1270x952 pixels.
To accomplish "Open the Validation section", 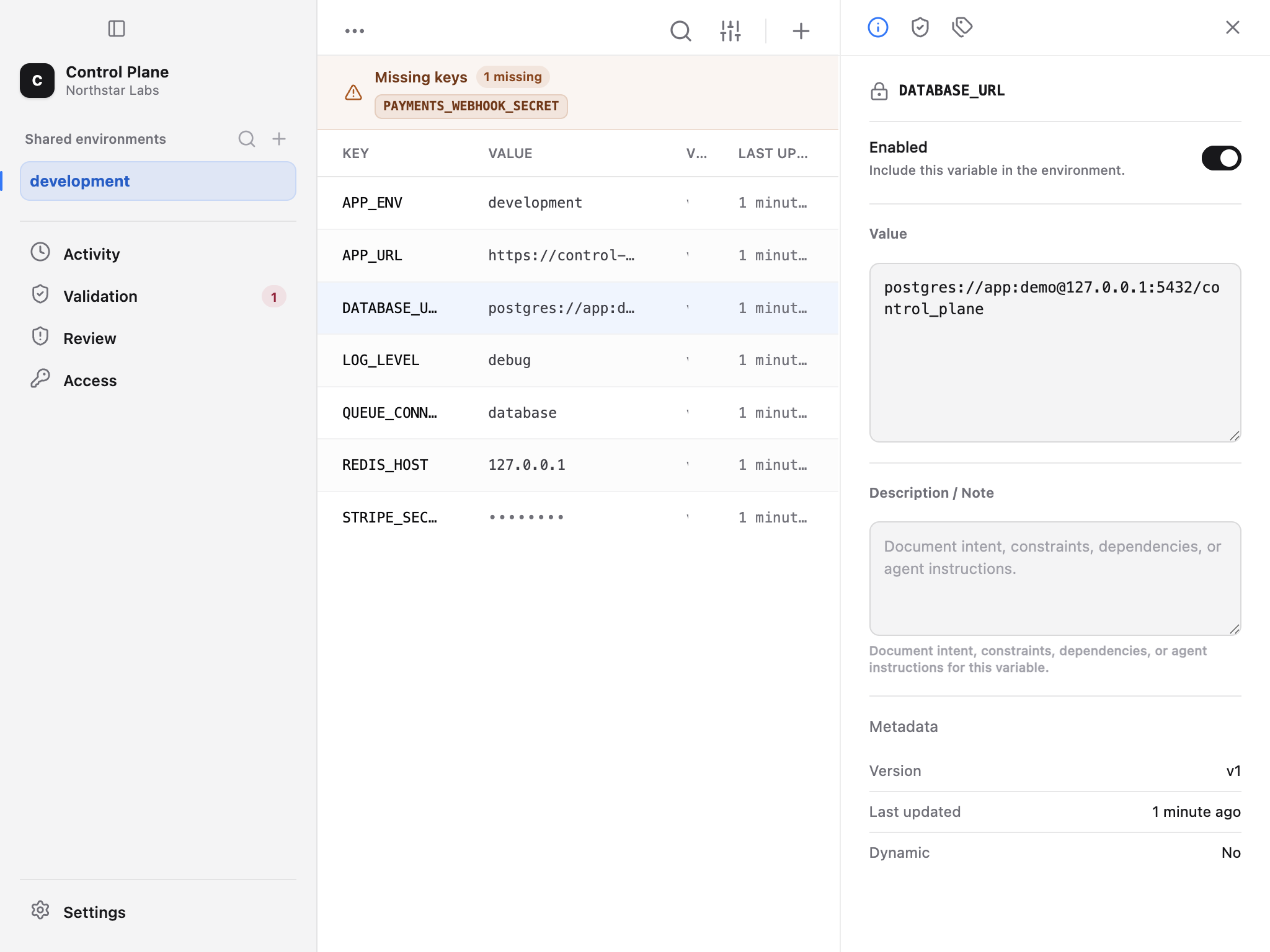I will [158, 296].
